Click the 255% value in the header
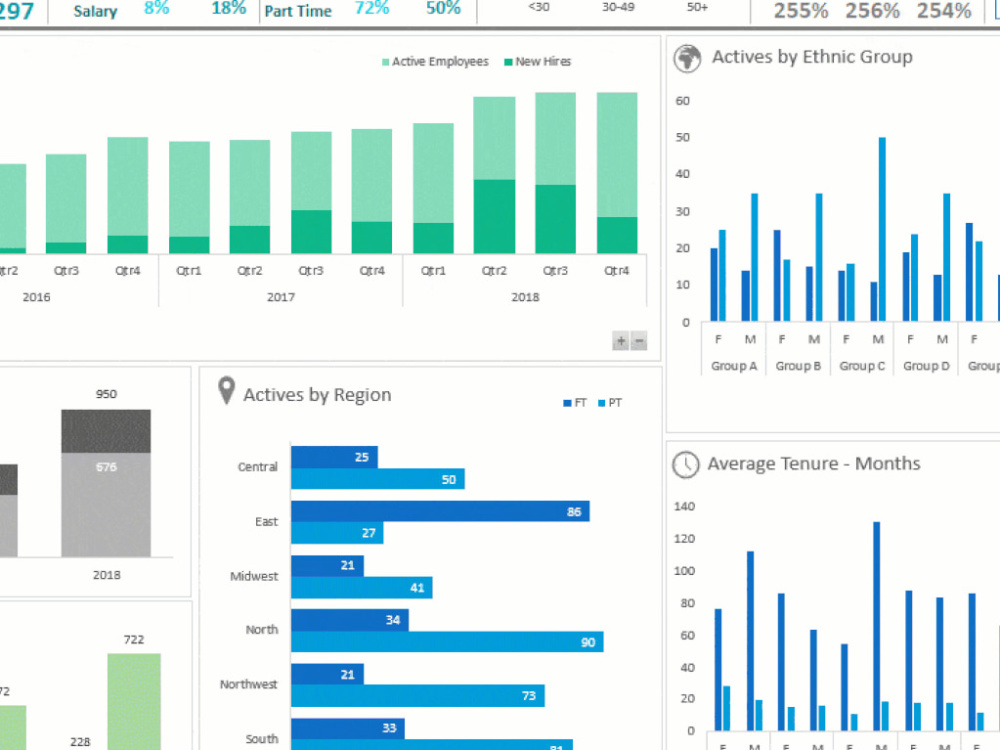The width and height of the screenshot is (1000, 750). tap(801, 11)
